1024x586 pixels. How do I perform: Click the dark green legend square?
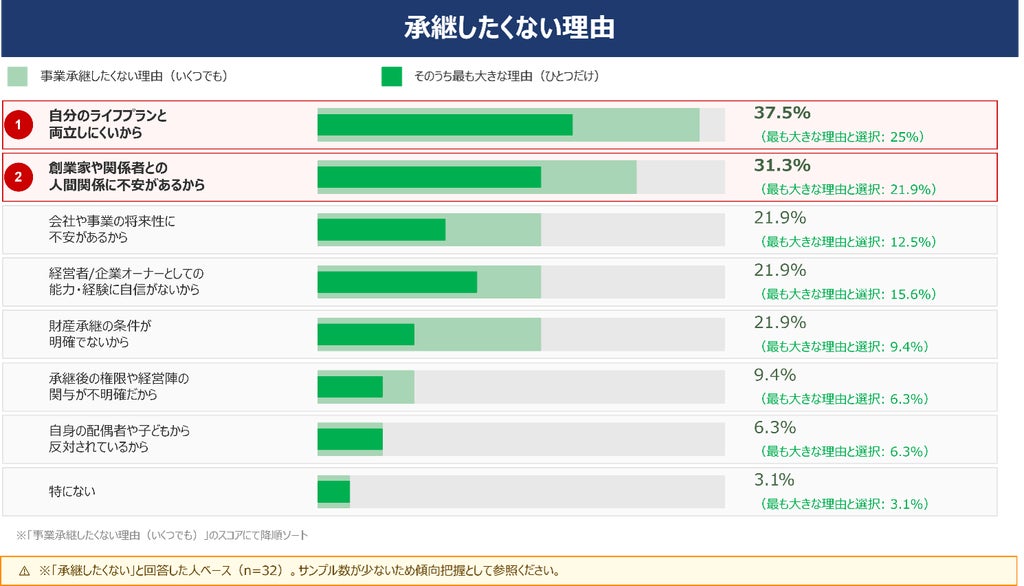coord(392,76)
